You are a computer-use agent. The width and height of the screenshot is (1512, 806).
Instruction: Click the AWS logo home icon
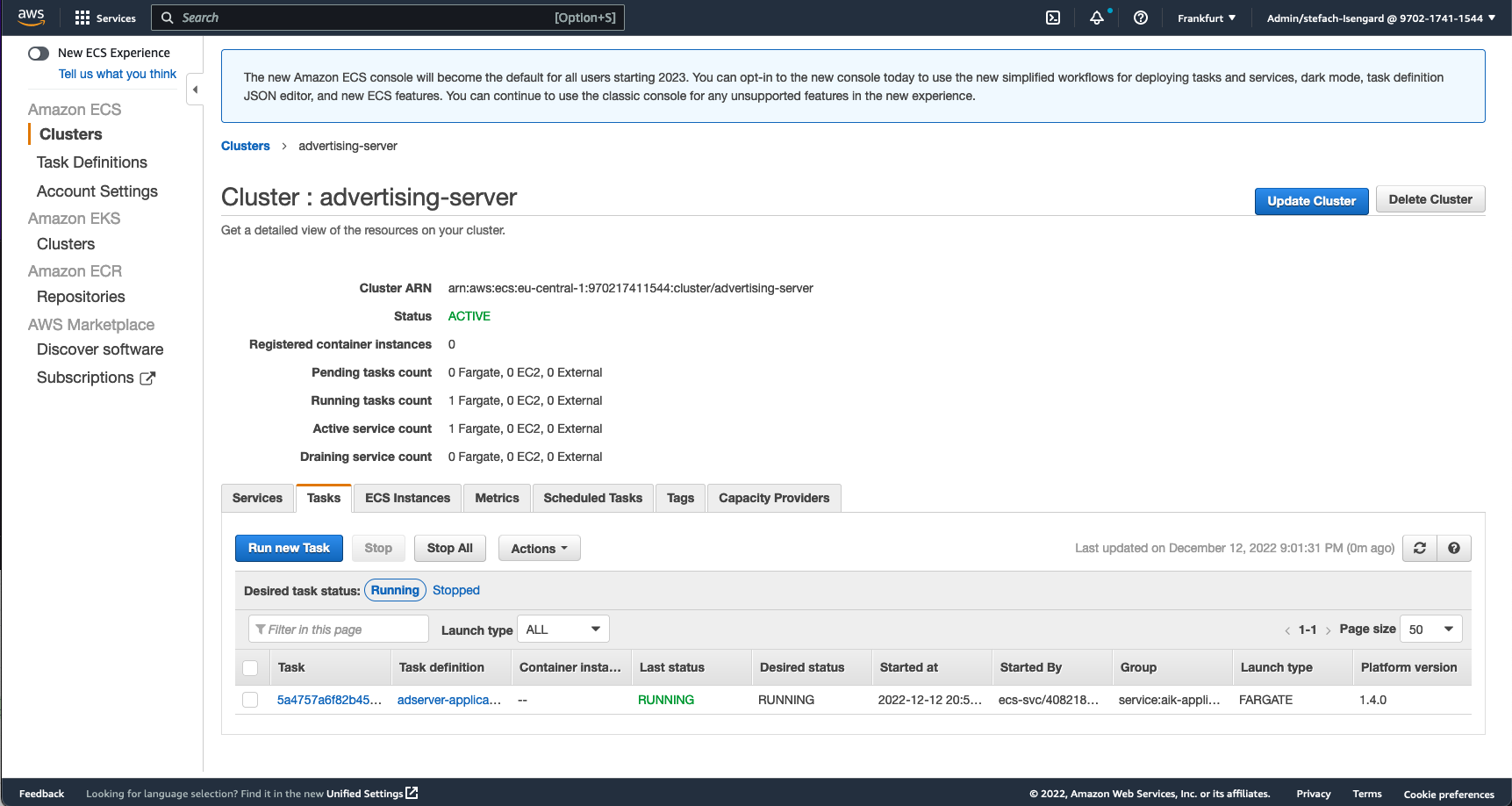coord(31,17)
